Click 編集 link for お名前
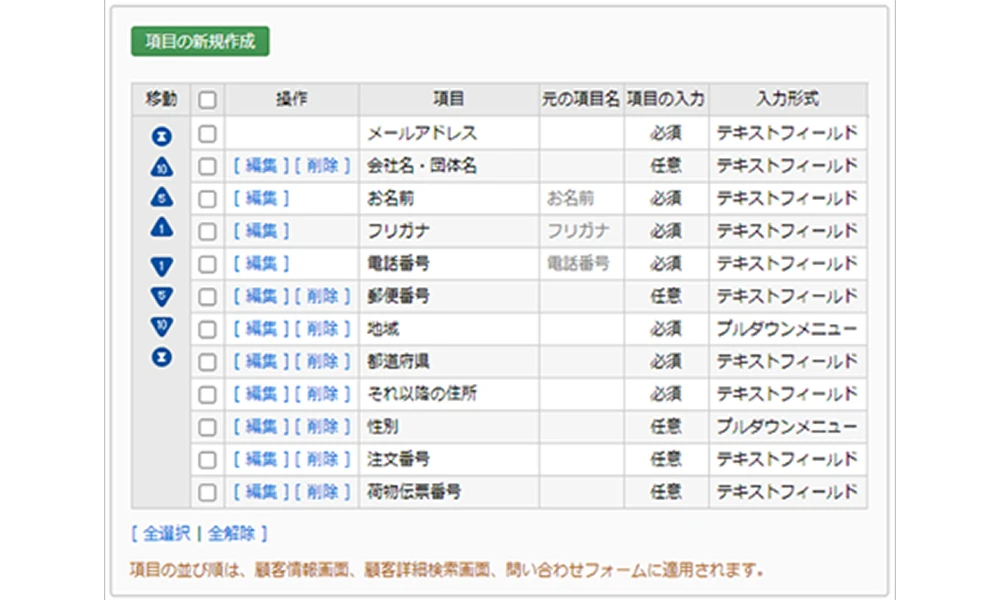The width and height of the screenshot is (1000, 600). click(x=261, y=198)
